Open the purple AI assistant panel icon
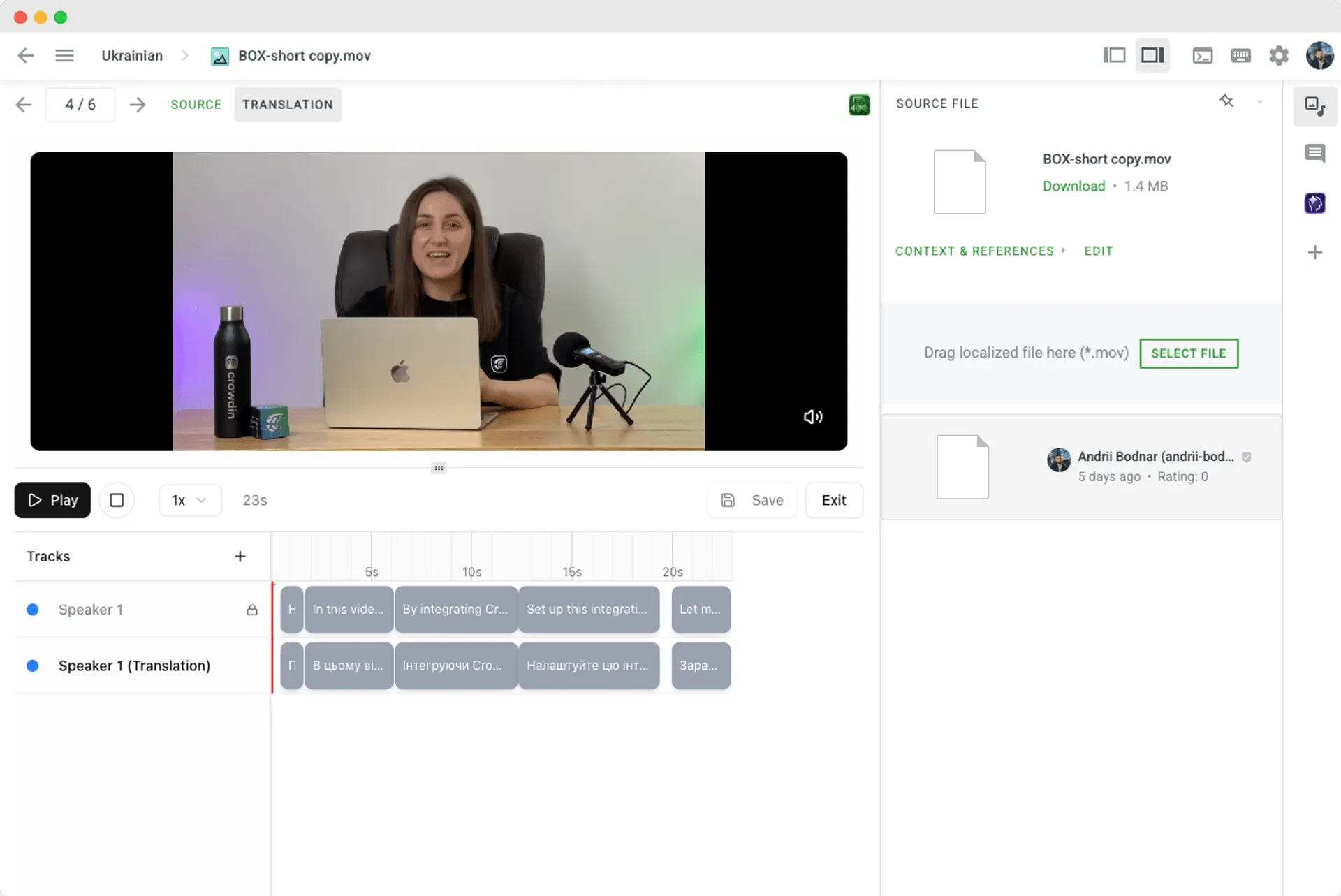Screen dimensions: 1341x896 [x=1314, y=203]
